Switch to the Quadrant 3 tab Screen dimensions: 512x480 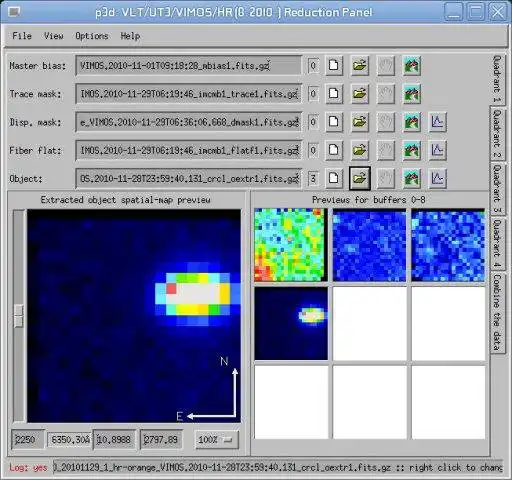point(497,189)
